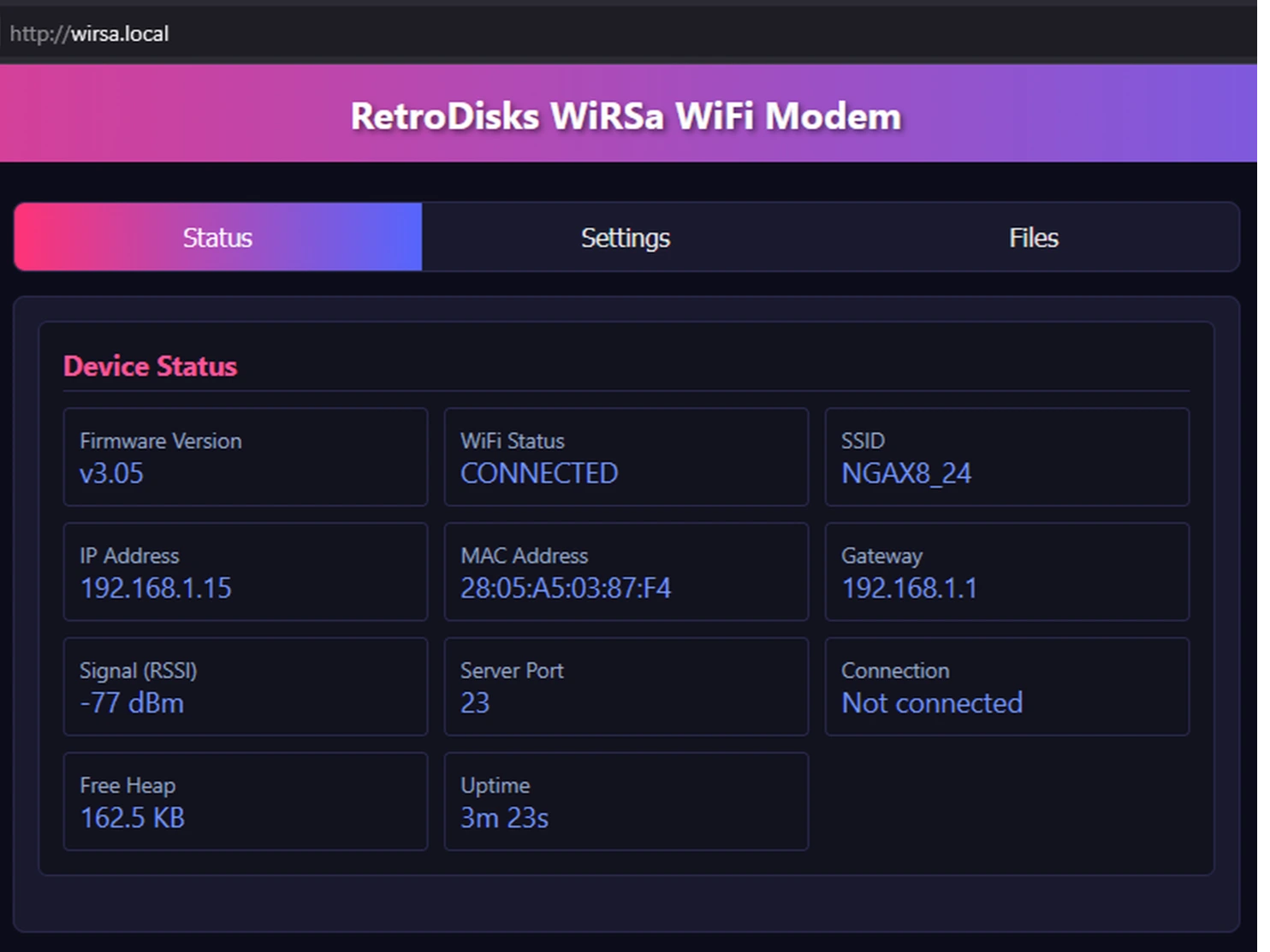The width and height of the screenshot is (1270, 952).
Task: Select the free heap value 162.5 KB
Action: coord(133,818)
